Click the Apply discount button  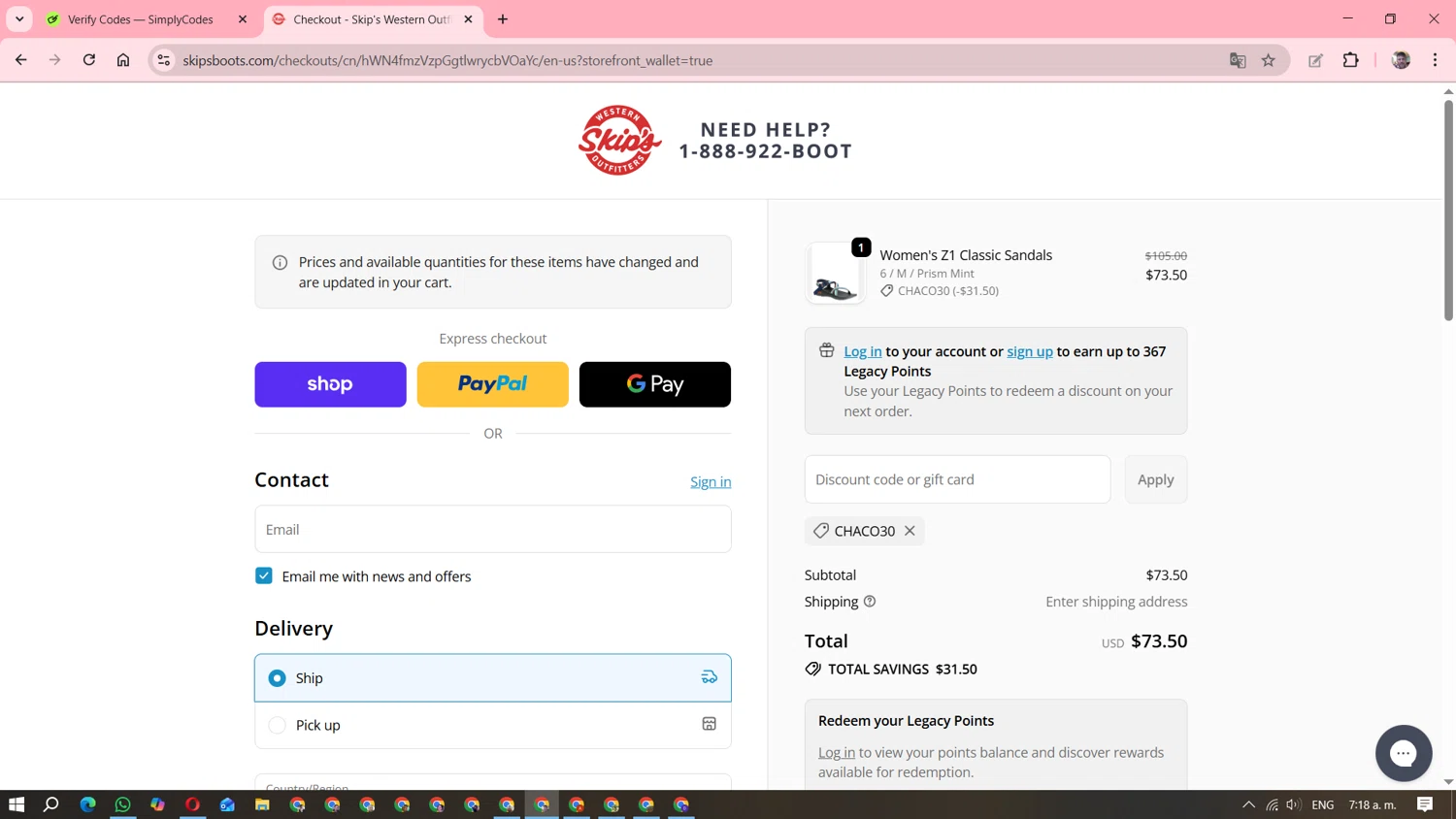1155,479
